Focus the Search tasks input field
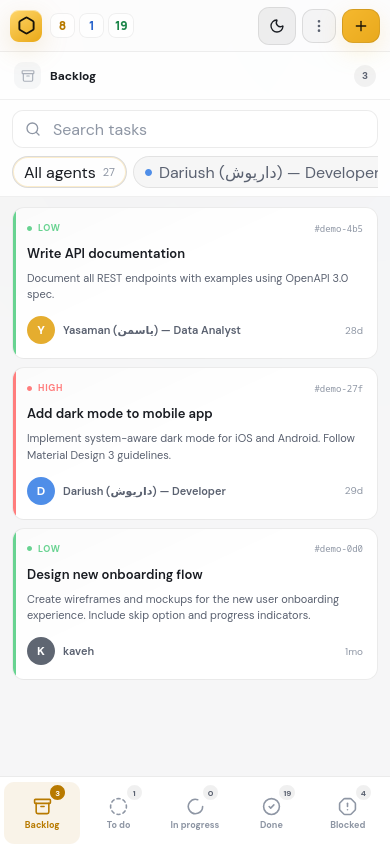This screenshot has height=844, width=390. (195, 129)
